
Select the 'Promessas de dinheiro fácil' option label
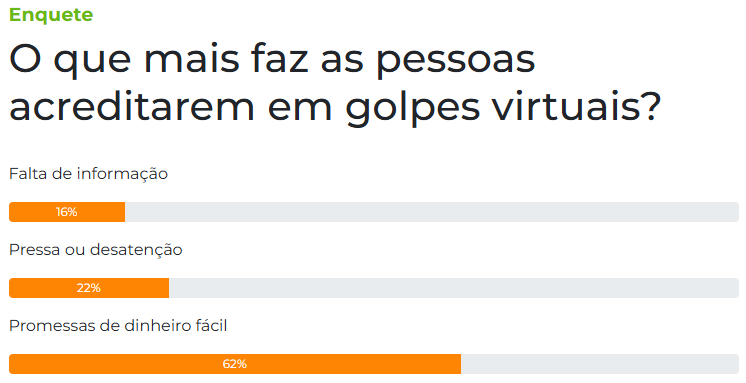pos(118,326)
